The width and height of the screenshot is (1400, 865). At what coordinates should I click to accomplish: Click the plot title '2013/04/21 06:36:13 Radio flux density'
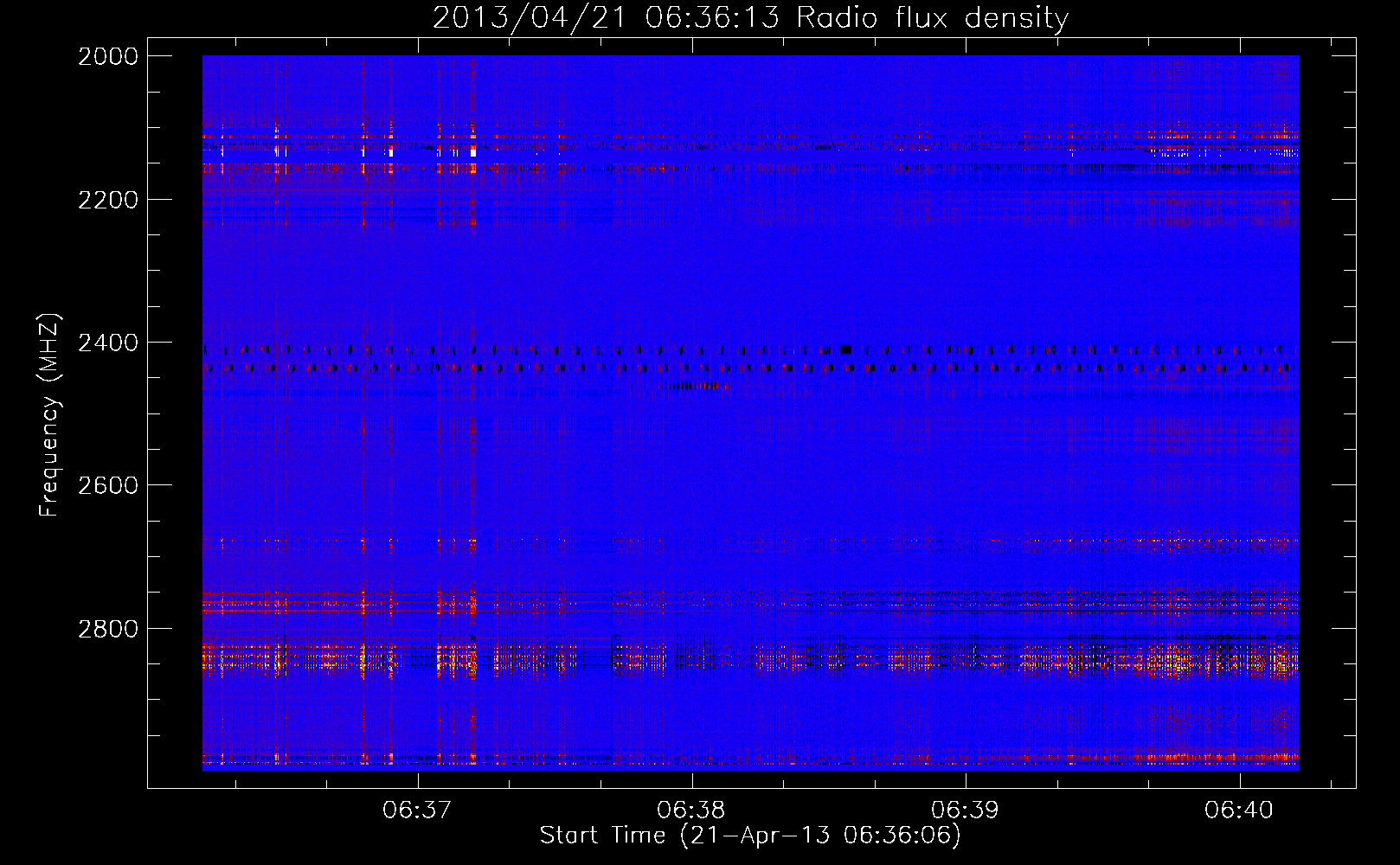coord(750,17)
